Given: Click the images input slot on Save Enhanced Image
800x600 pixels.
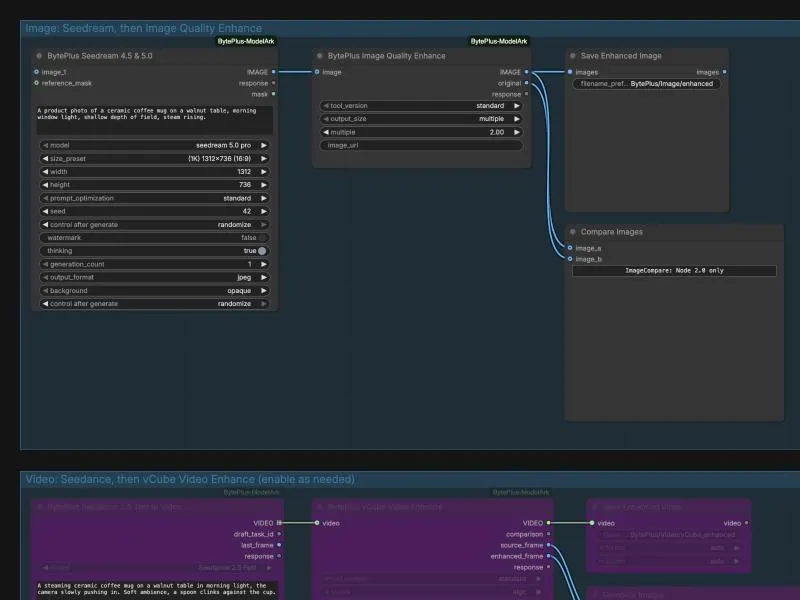Looking at the screenshot, I should coord(570,72).
